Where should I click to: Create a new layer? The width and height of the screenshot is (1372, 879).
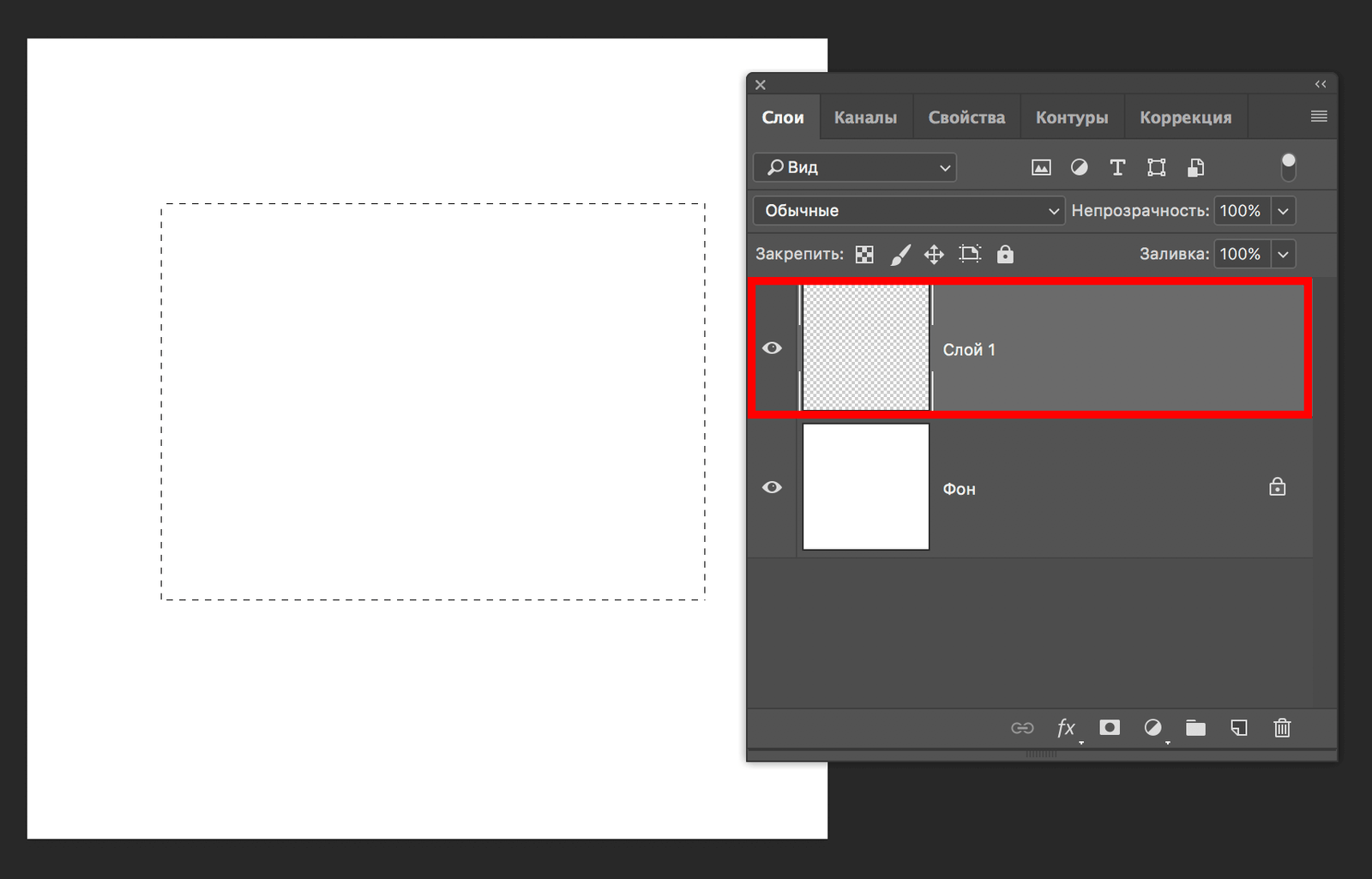[x=1239, y=728]
